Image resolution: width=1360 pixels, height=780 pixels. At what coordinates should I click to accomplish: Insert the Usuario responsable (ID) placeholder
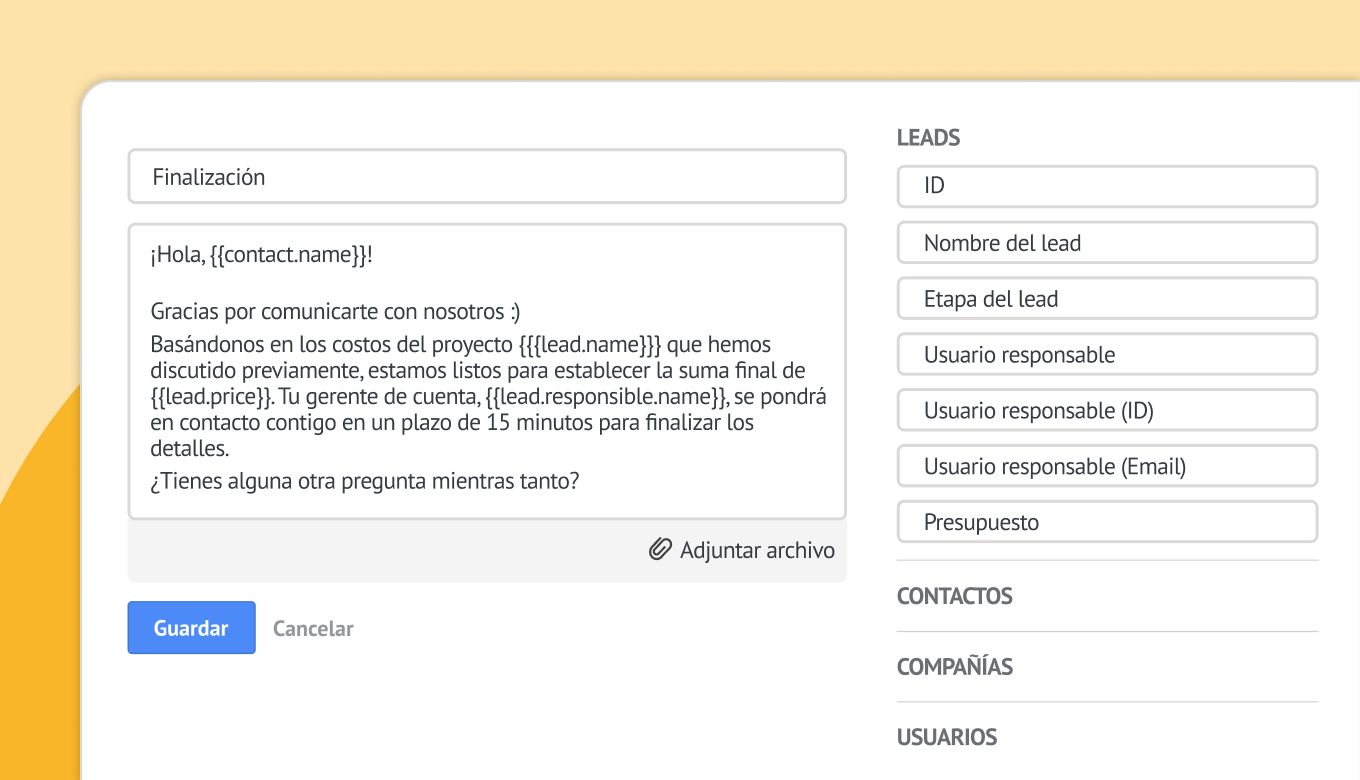[x=1107, y=411]
